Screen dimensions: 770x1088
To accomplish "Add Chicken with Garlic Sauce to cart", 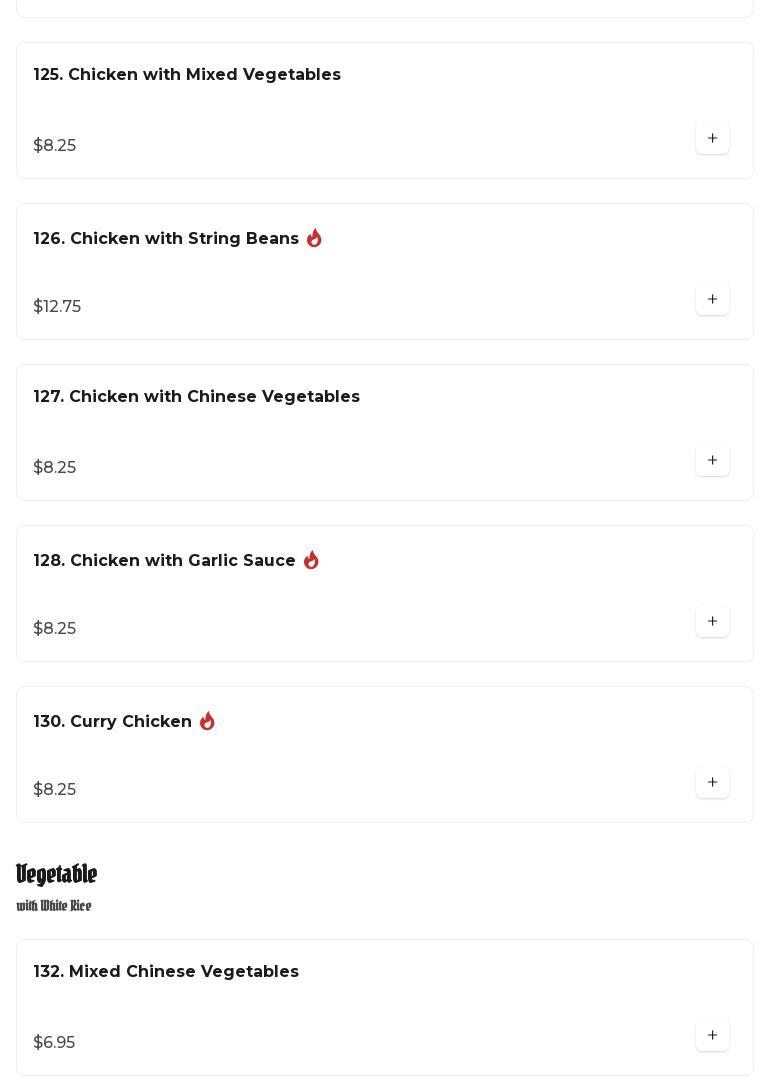I will click(x=712, y=622).
